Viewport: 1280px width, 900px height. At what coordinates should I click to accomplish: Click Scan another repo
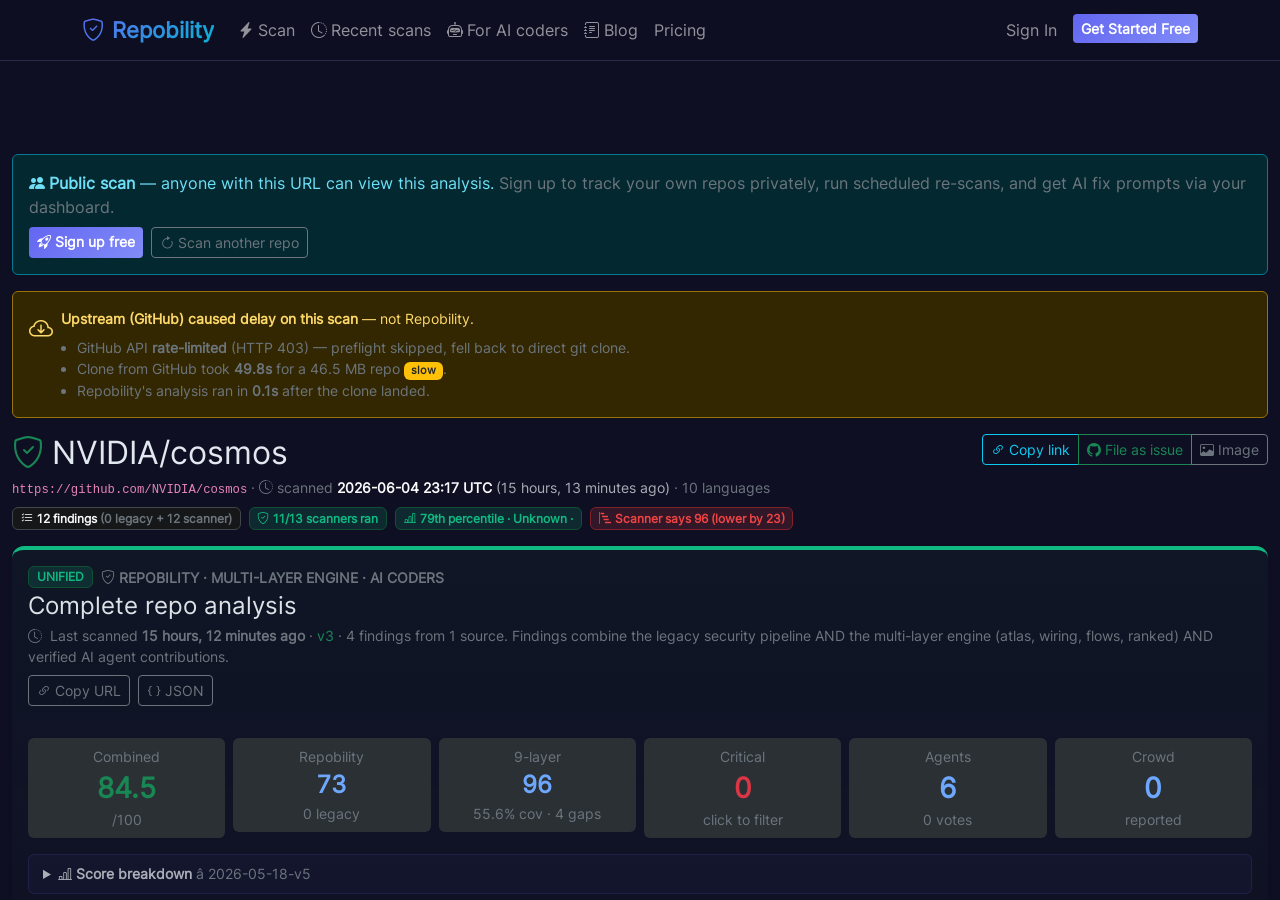(x=229, y=242)
